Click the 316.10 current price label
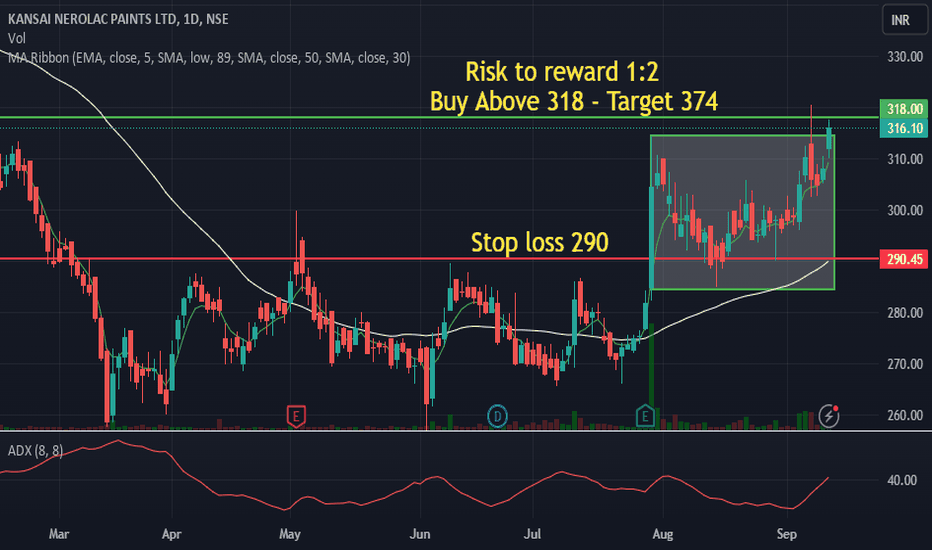Viewport: 932px width, 550px height. [x=903, y=128]
